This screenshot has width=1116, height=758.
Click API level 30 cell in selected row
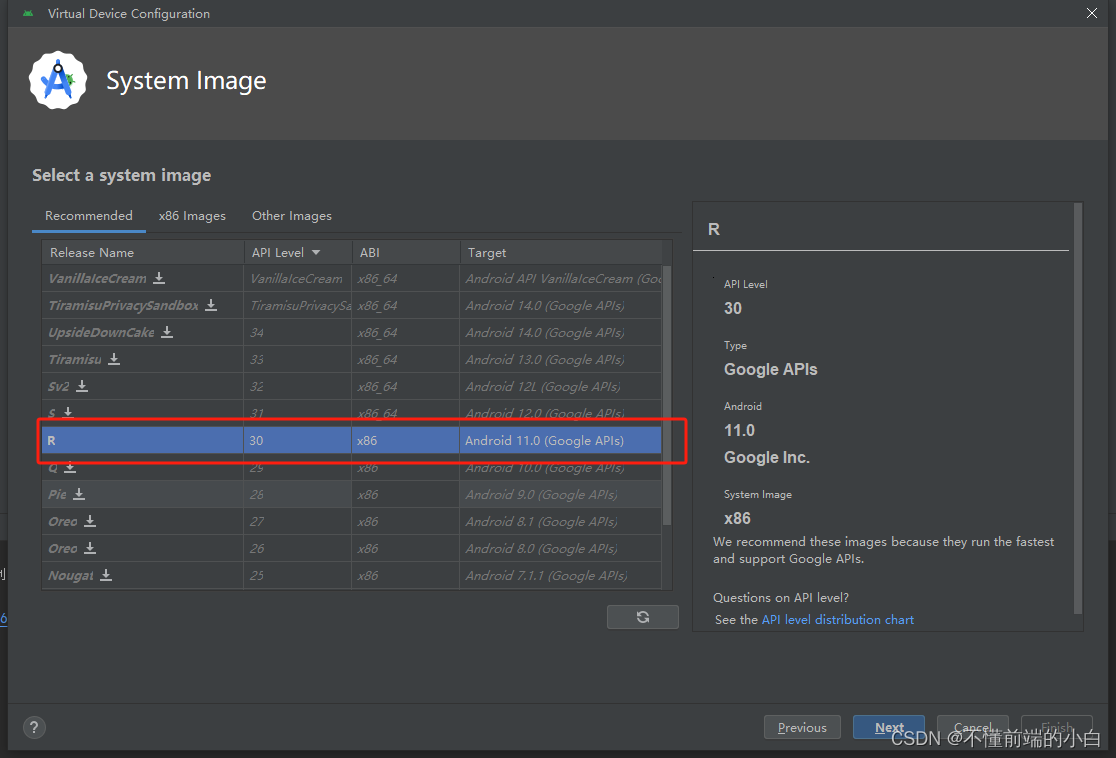[x=298, y=441]
